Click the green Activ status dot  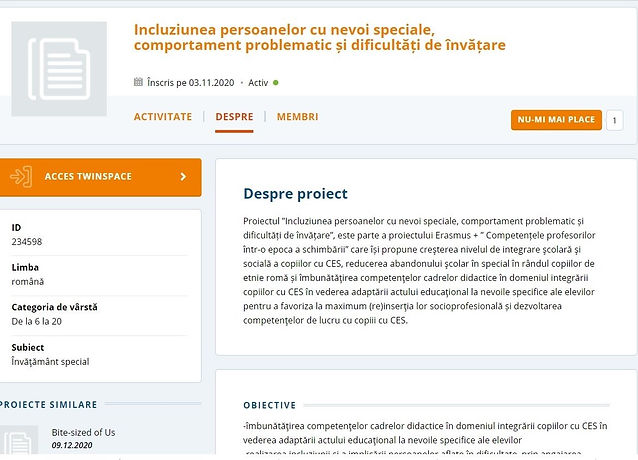pyautogui.click(x=276, y=83)
